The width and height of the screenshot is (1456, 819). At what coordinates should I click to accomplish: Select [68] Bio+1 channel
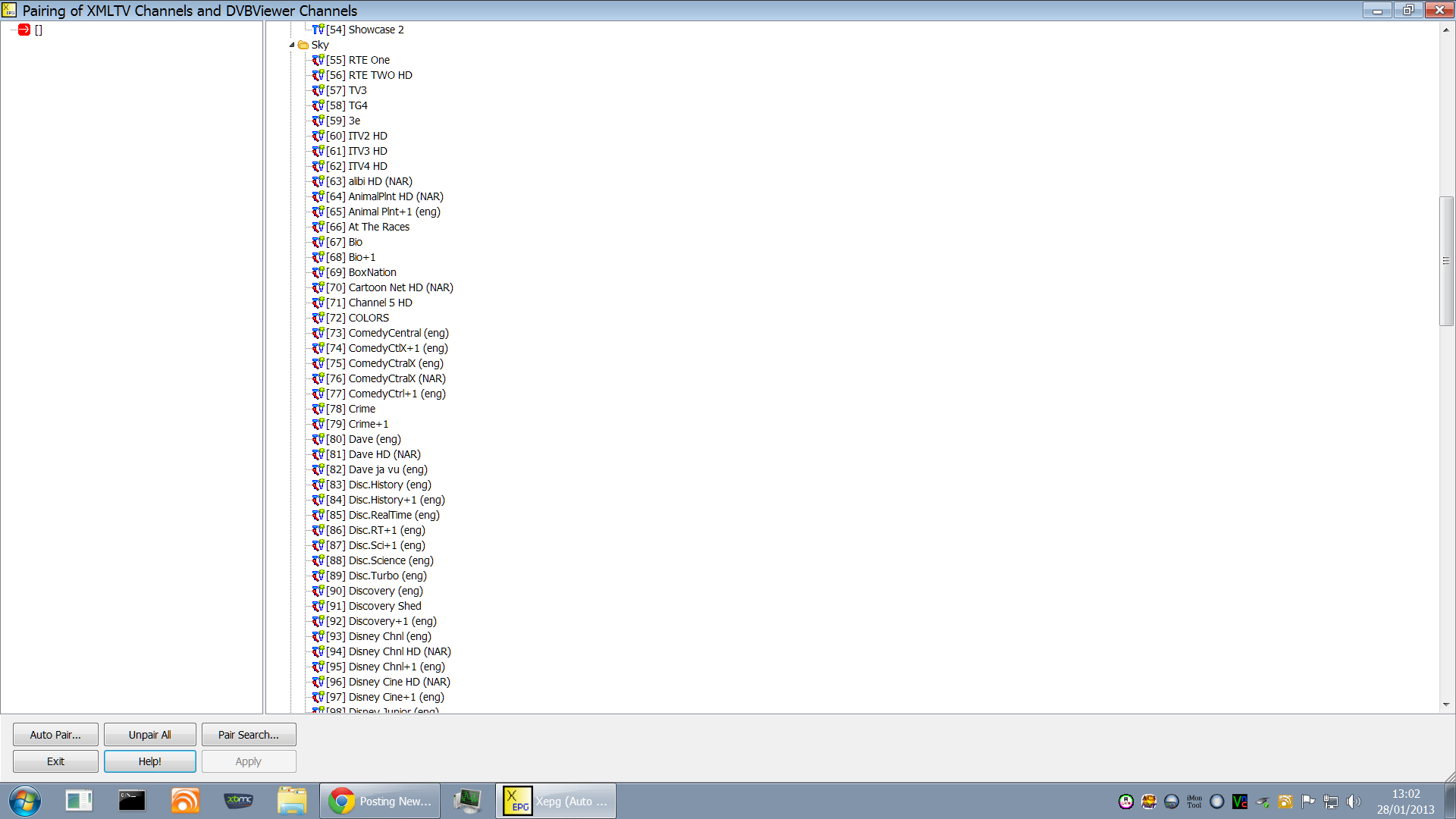351,257
